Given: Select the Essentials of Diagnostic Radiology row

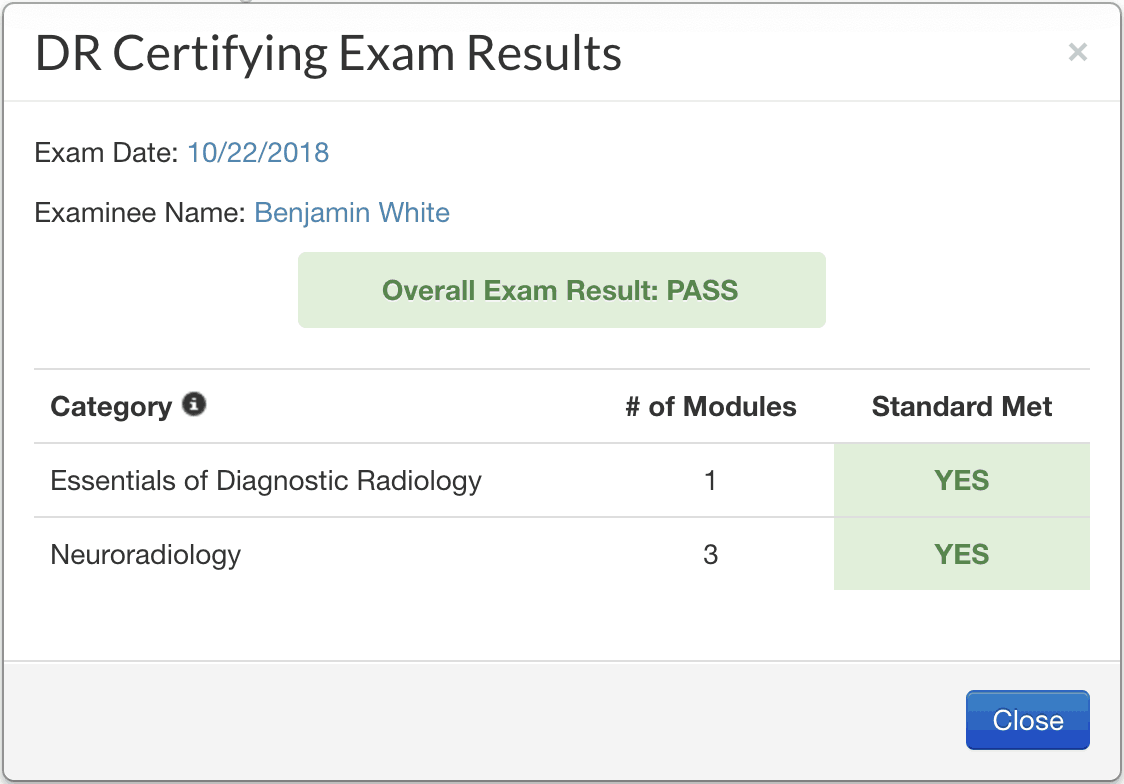Looking at the screenshot, I should pyautogui.click(x=266, y=481).
